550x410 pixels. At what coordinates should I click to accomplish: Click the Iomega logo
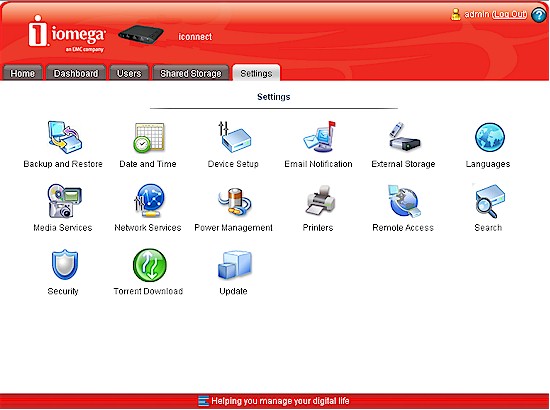tap(67, 33)
